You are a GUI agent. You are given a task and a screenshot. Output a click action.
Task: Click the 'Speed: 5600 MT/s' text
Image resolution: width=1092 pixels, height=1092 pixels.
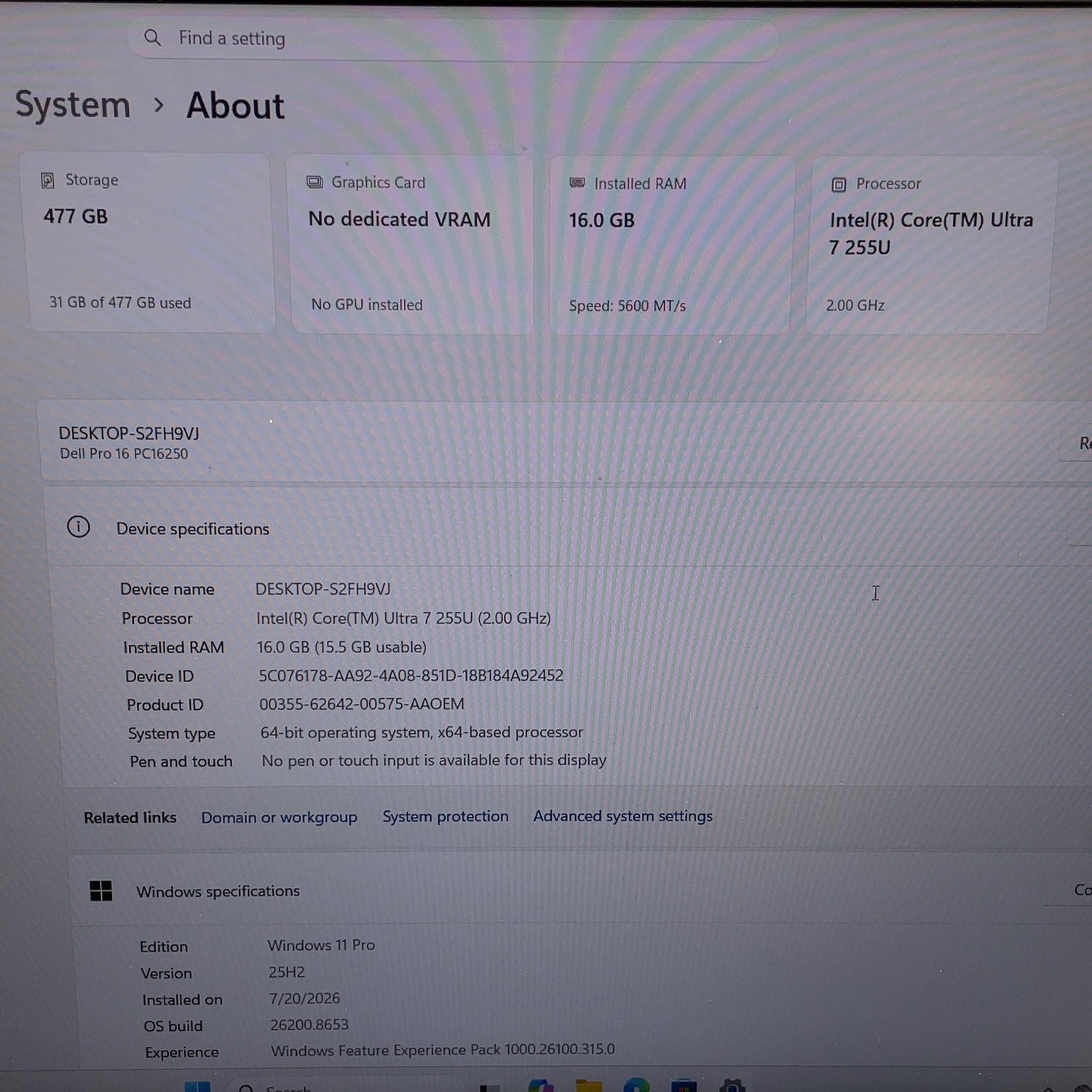[x=628, y=306]
